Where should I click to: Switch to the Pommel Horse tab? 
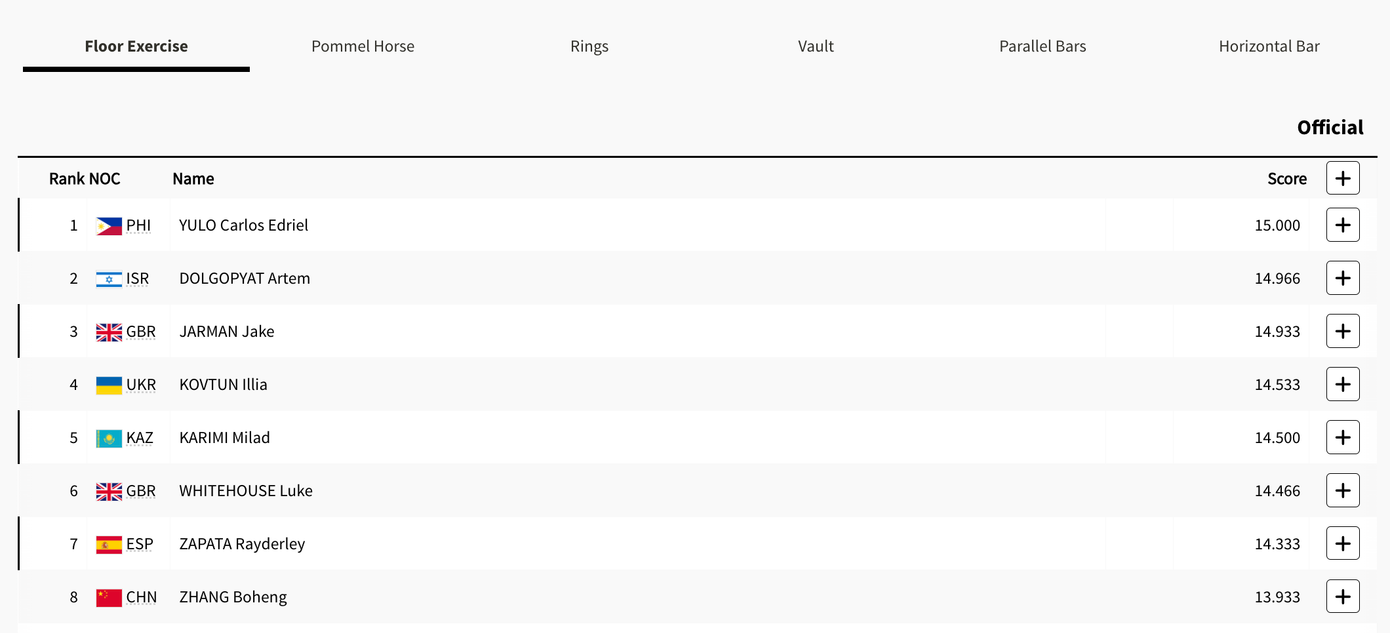pos(362,46)
